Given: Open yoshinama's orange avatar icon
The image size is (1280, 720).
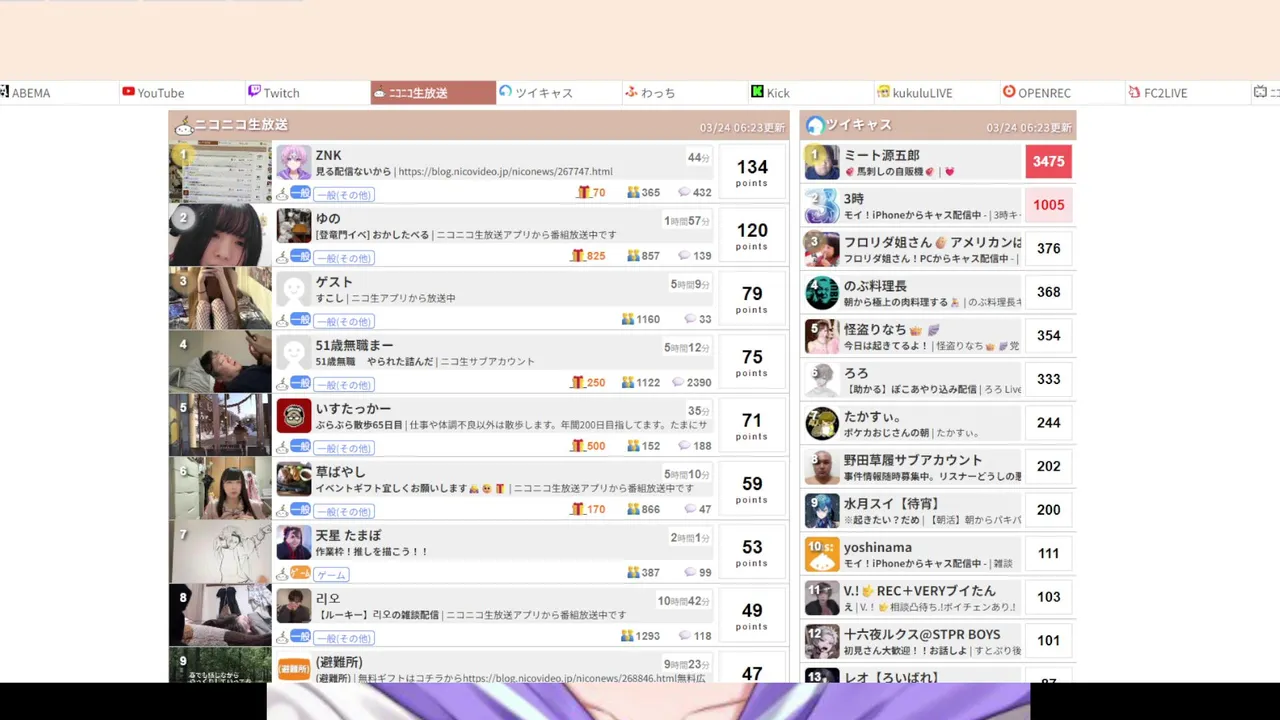Looking at the screenshot, I should [822, 554].
